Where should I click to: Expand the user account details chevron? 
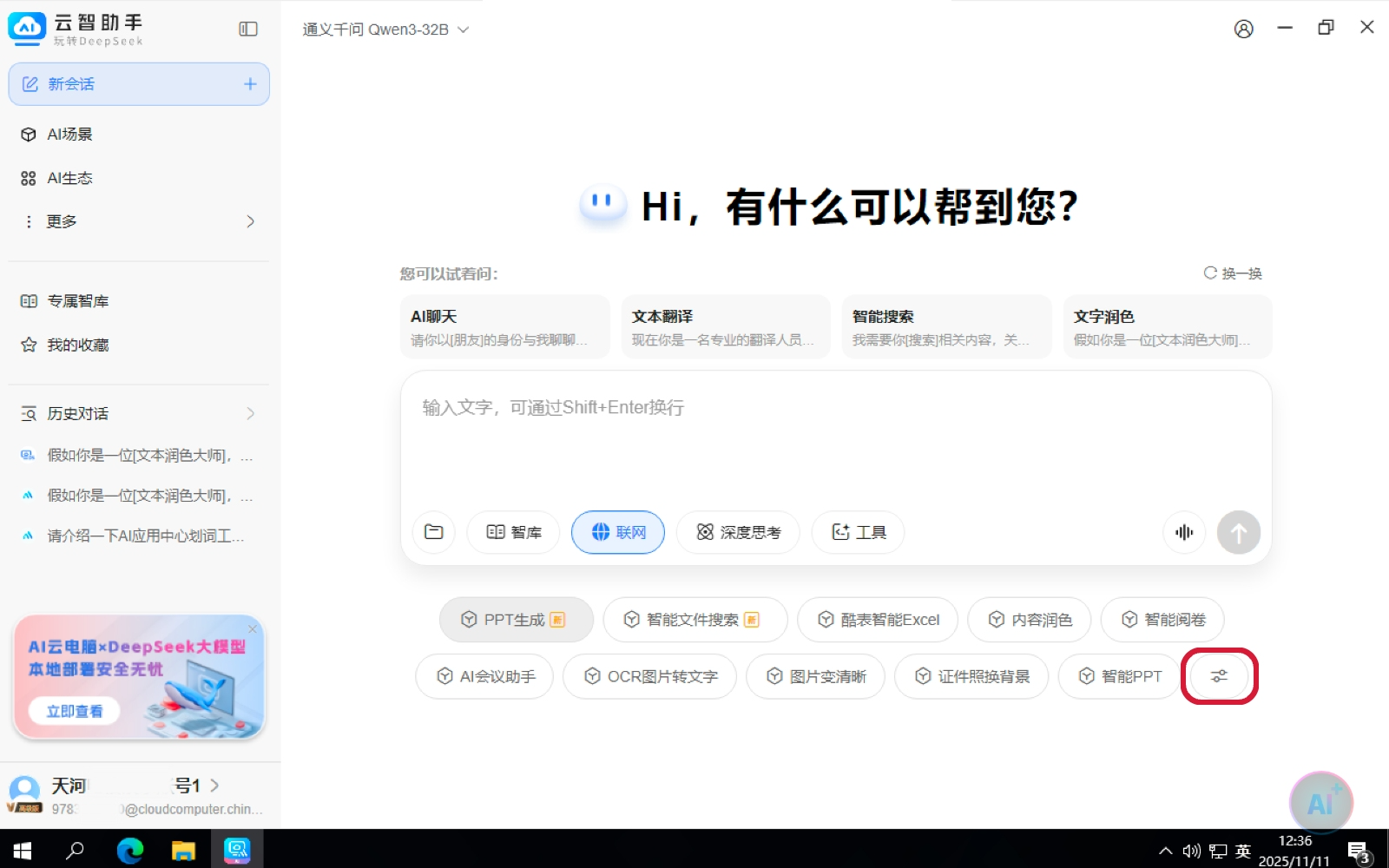tap(214, 786)
